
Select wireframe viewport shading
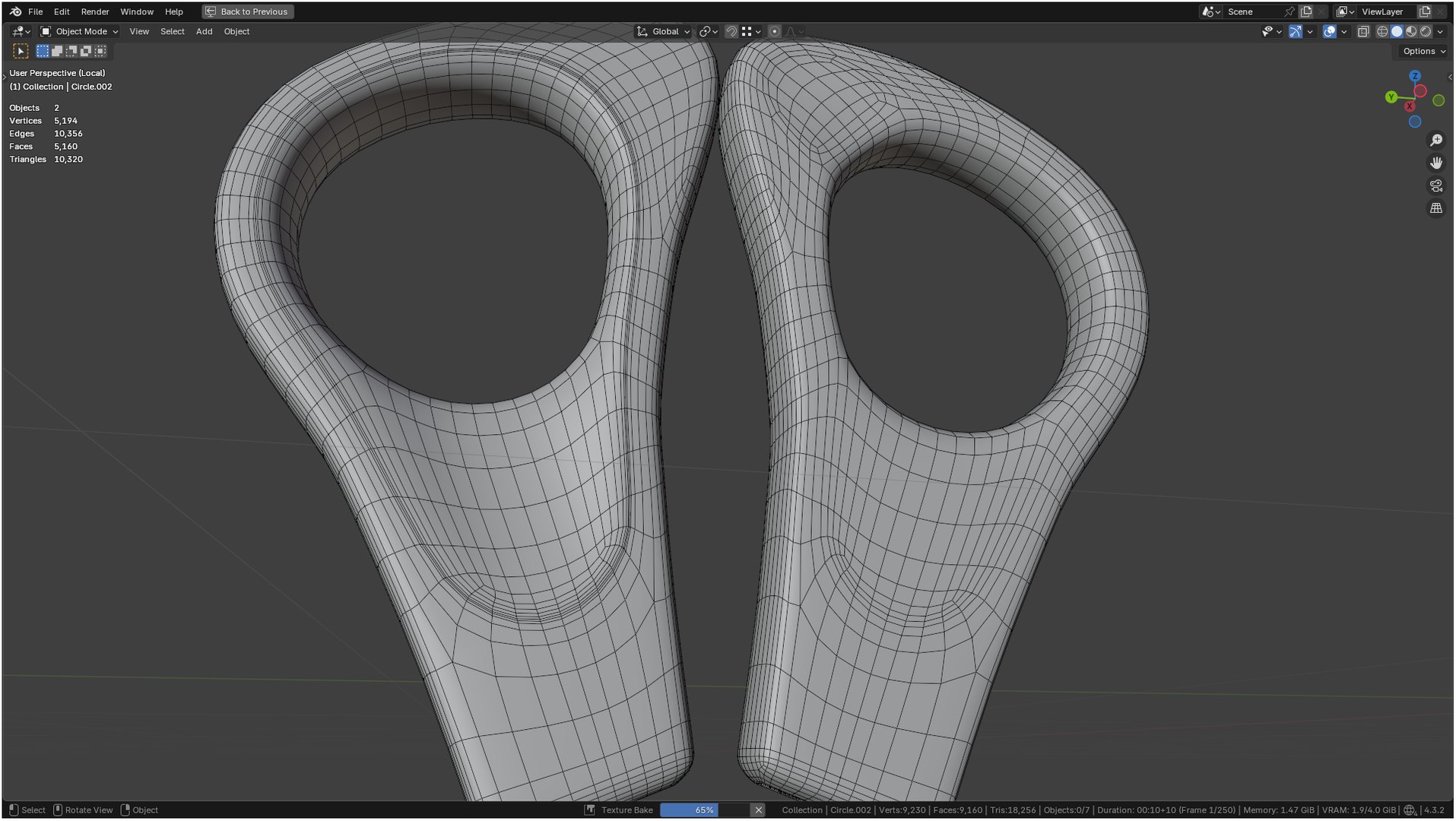[1382, 31]
